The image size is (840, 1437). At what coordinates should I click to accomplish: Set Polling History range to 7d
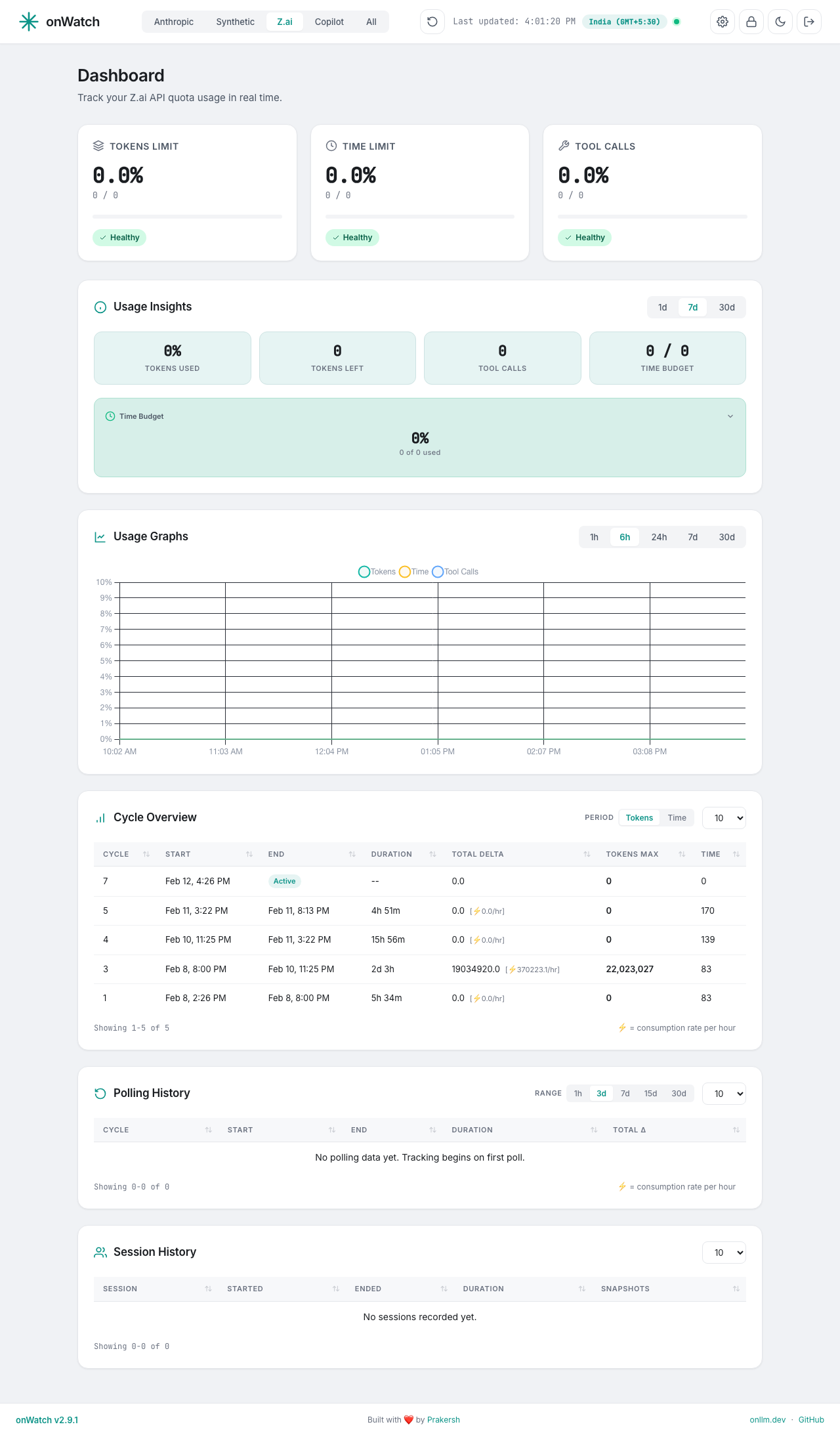[625, 1094]
